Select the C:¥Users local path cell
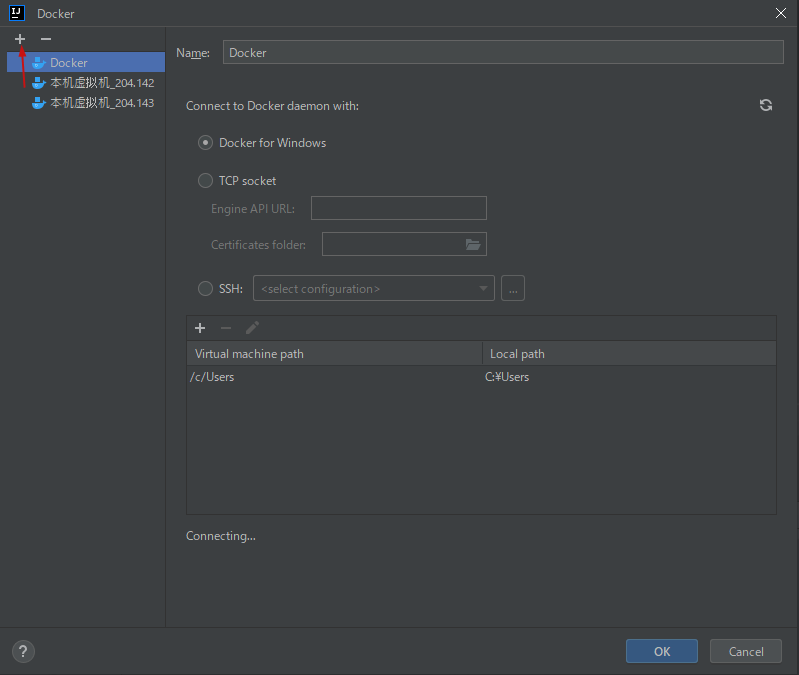The width and height of the screenshot is (799, 675). (629, 377)
